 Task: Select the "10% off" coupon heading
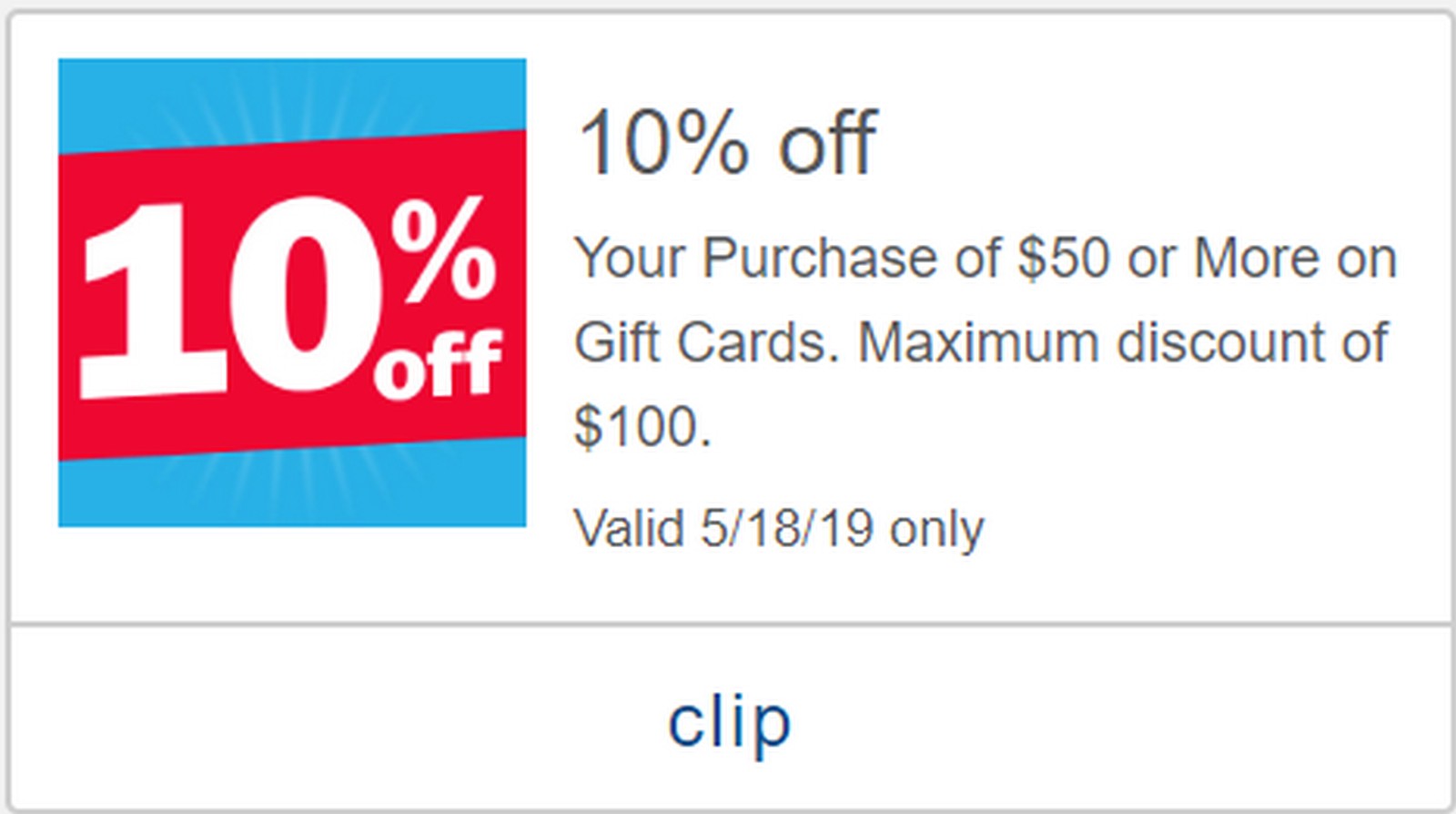tap(726, 143)
